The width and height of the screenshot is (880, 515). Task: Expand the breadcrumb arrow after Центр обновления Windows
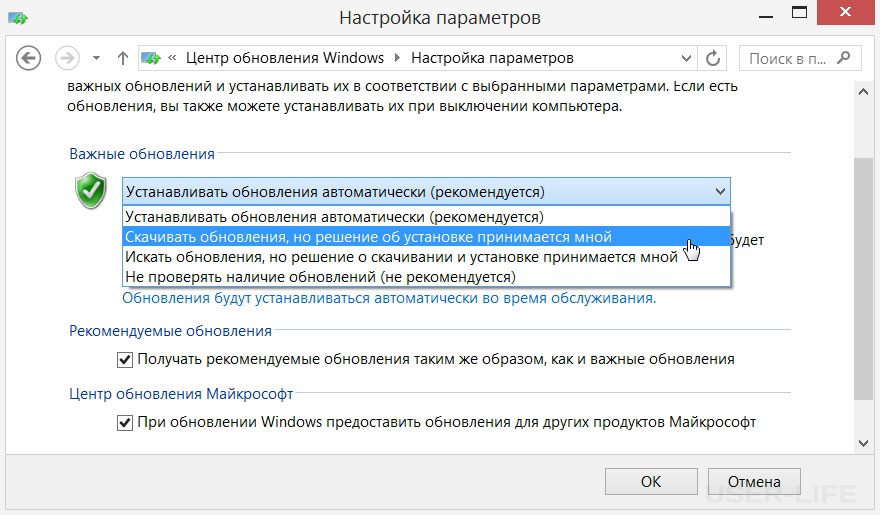tap(397, 58)
